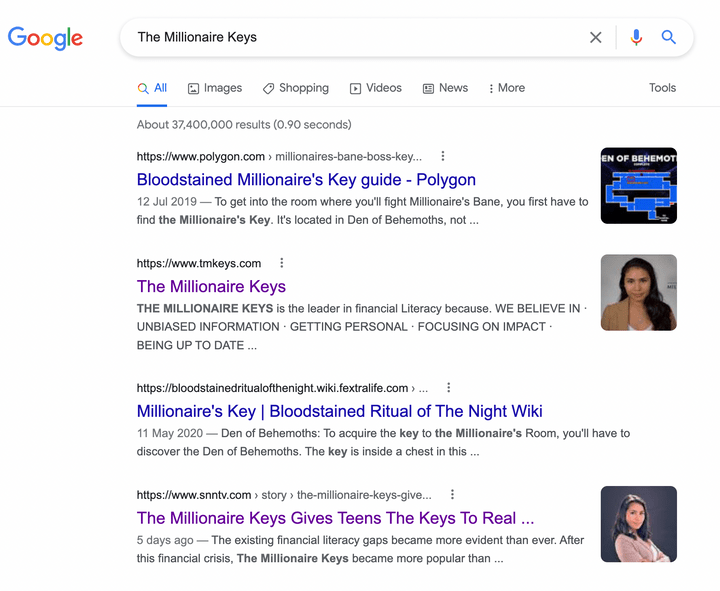
Task: Switch to the Images tab
Action: 215,88
